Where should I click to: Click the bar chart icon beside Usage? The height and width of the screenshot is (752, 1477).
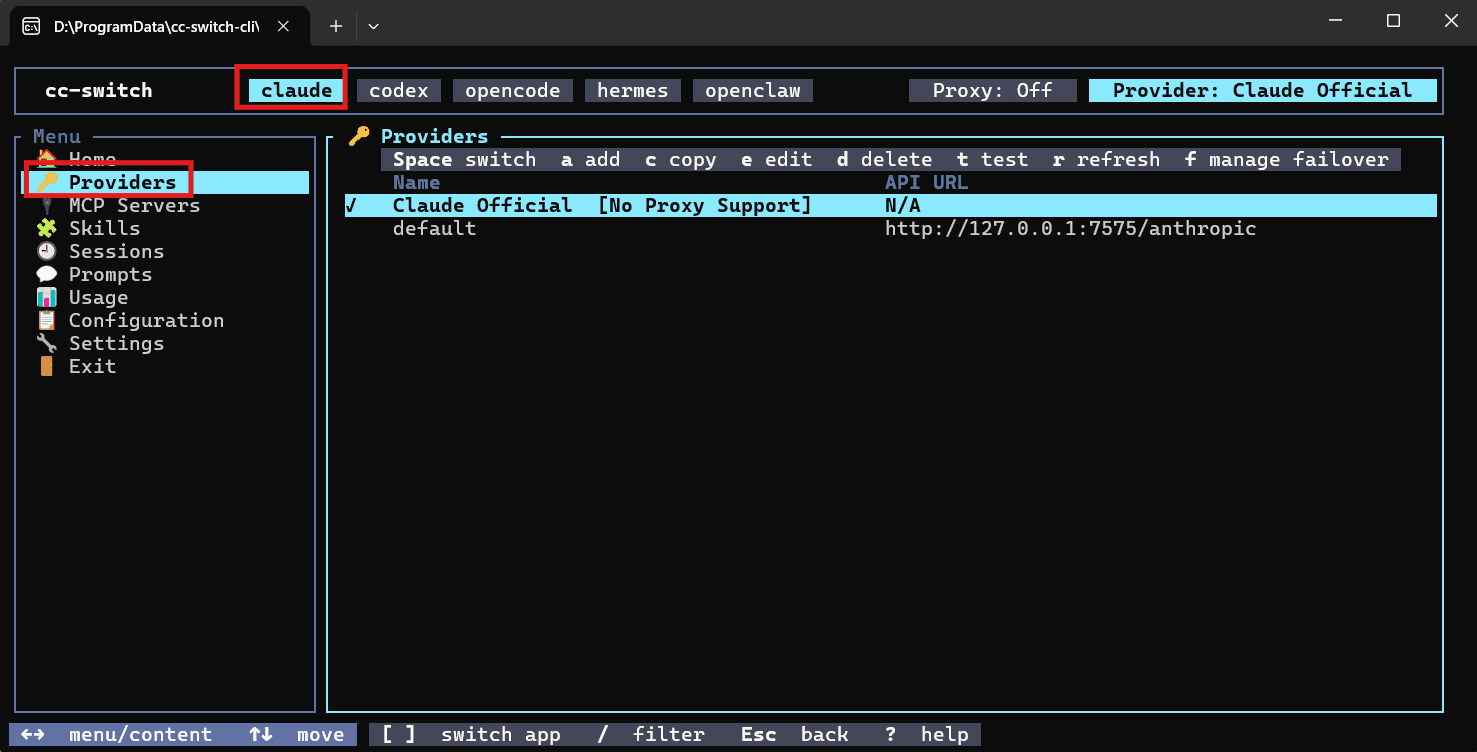pyautogui.click(x=46, y=297)
